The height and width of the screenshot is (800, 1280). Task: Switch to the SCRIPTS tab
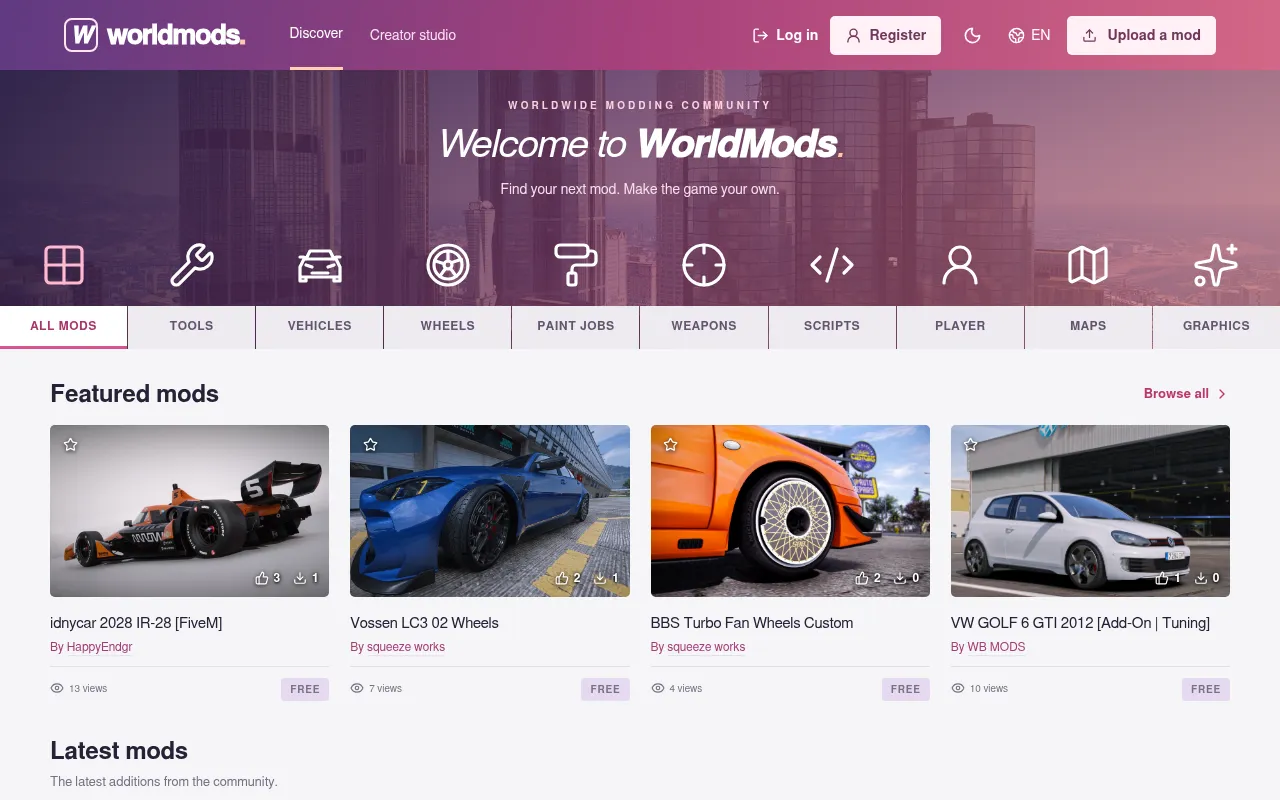(832, 326)
